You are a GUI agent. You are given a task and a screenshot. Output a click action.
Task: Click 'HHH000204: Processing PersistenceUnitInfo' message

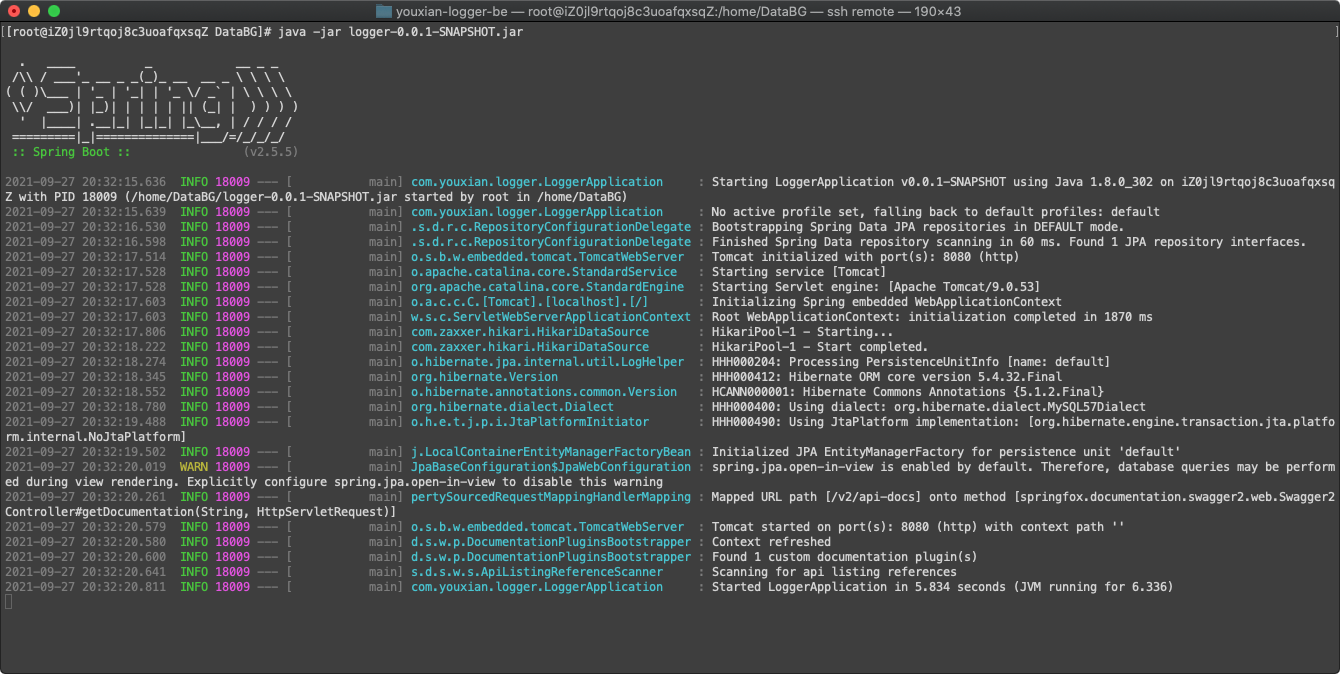910,362
